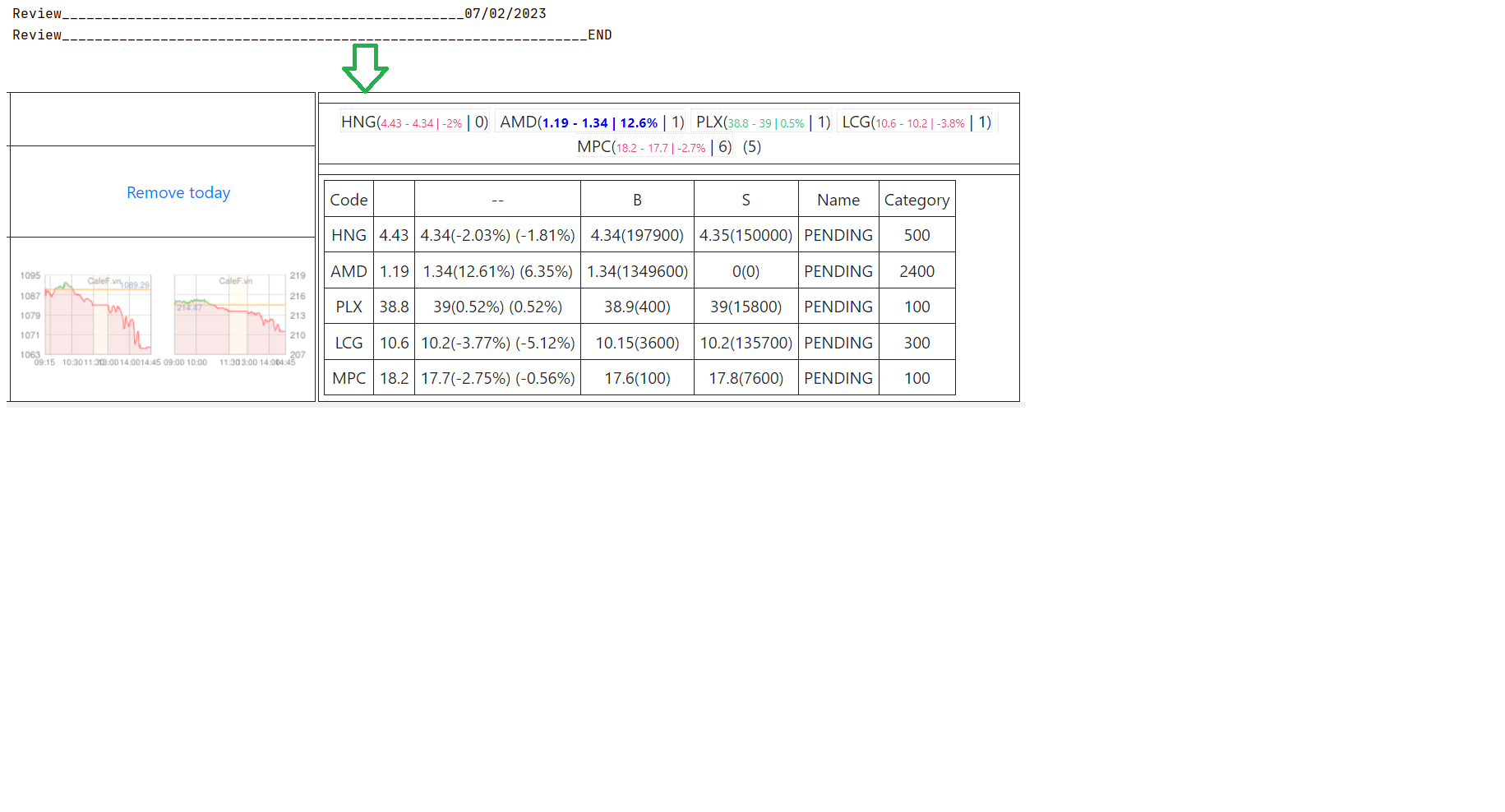Select the HNG cell in table

click(x=349, y=235)
